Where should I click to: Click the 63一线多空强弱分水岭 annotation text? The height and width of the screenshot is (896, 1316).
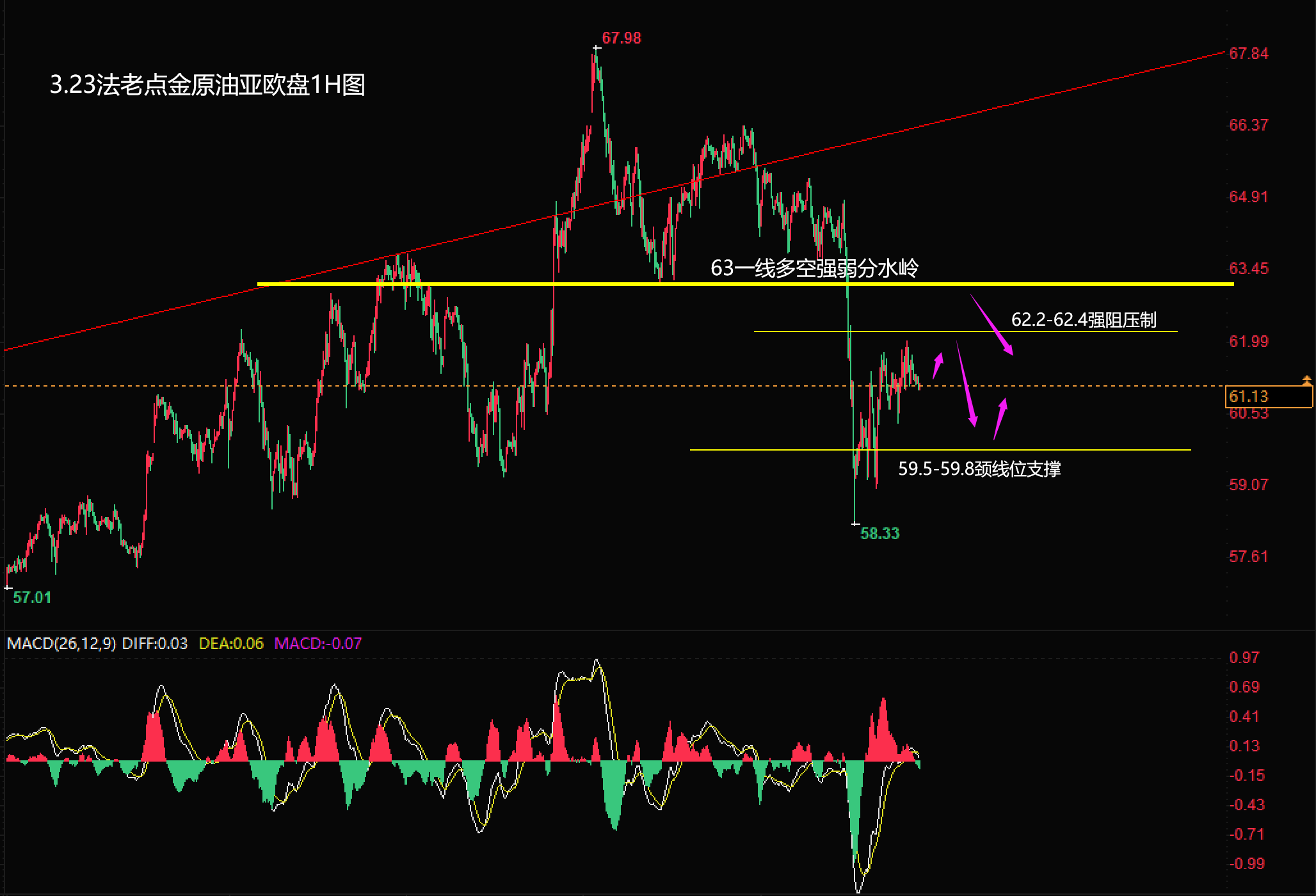click(814, 268)
